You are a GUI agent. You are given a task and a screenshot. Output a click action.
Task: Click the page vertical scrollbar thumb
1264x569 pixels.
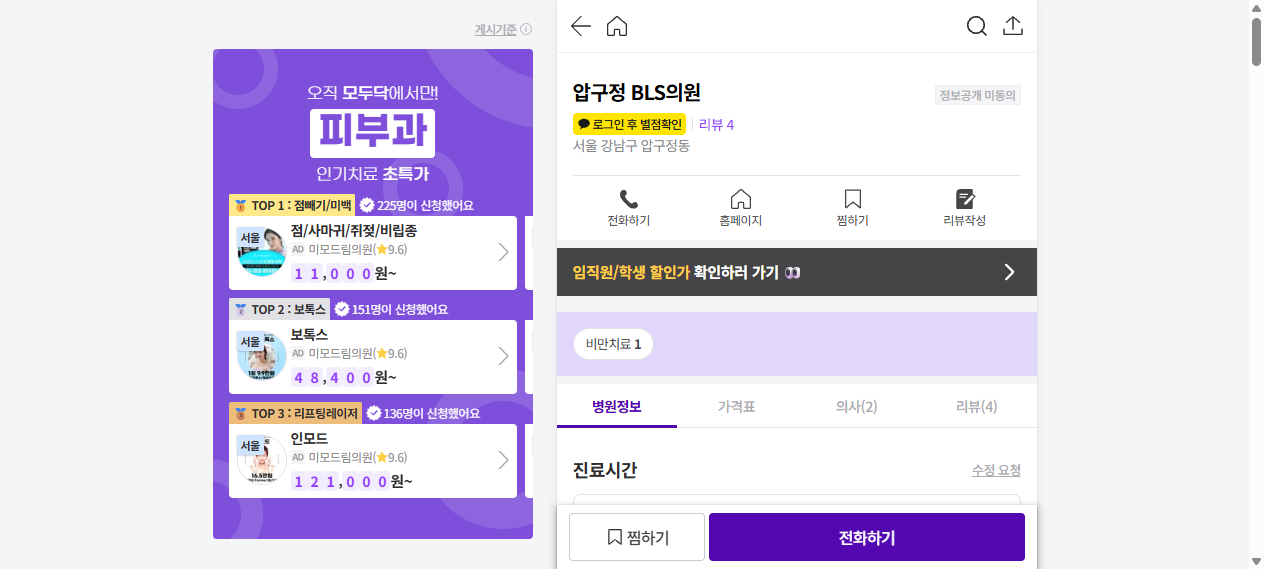(x=1256, y=40)
